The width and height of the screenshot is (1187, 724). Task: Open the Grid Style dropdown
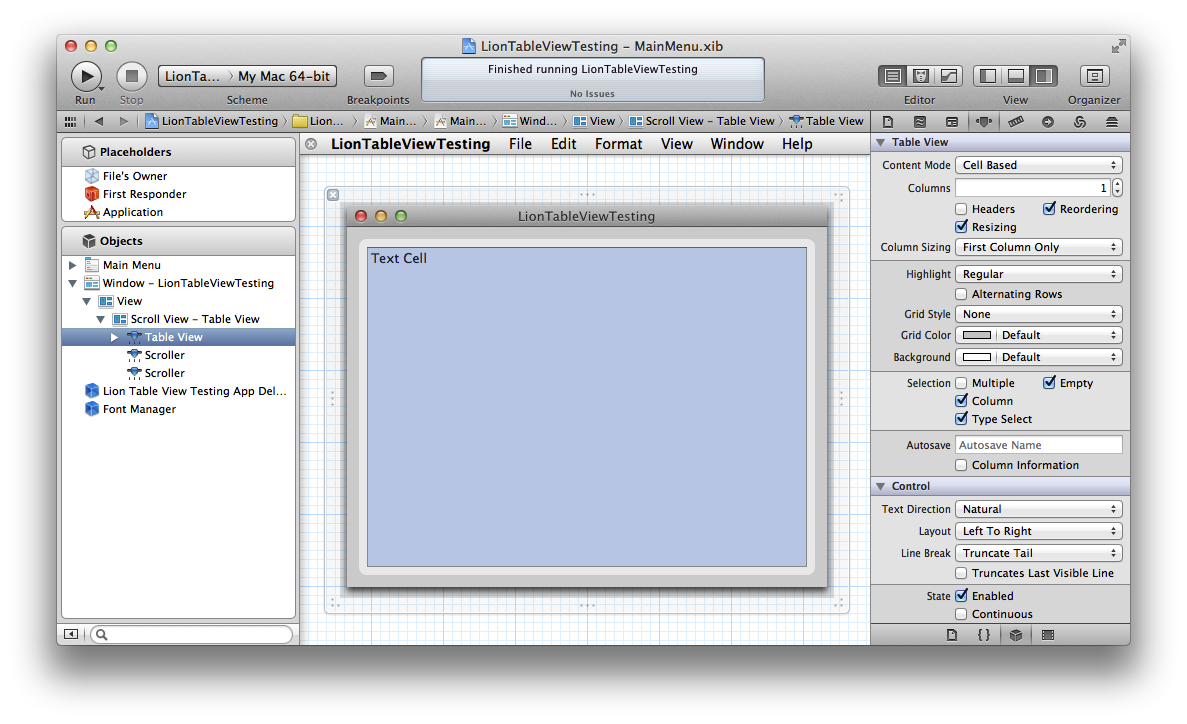[1039, 314]
